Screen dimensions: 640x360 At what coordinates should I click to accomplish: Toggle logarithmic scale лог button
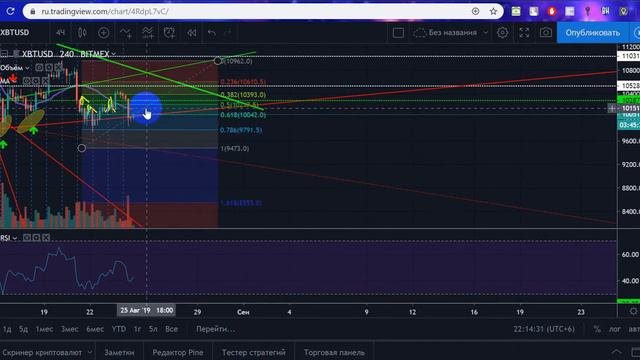click(x=615, y=329)
